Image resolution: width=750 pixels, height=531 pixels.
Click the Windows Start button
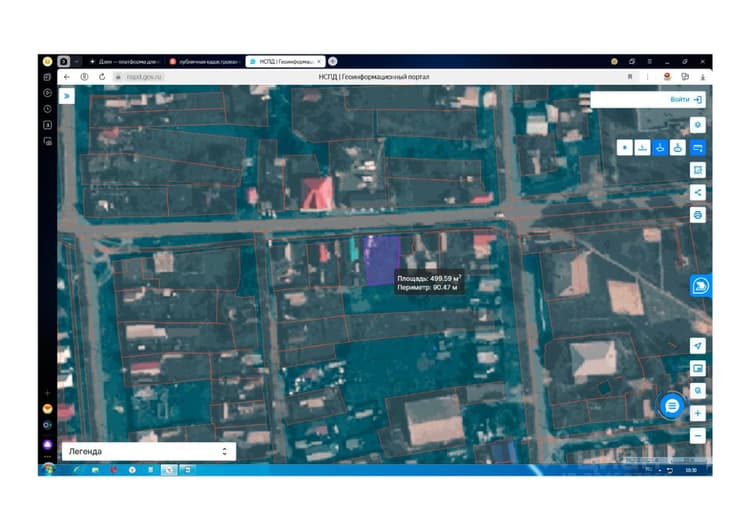click(48, 470)
